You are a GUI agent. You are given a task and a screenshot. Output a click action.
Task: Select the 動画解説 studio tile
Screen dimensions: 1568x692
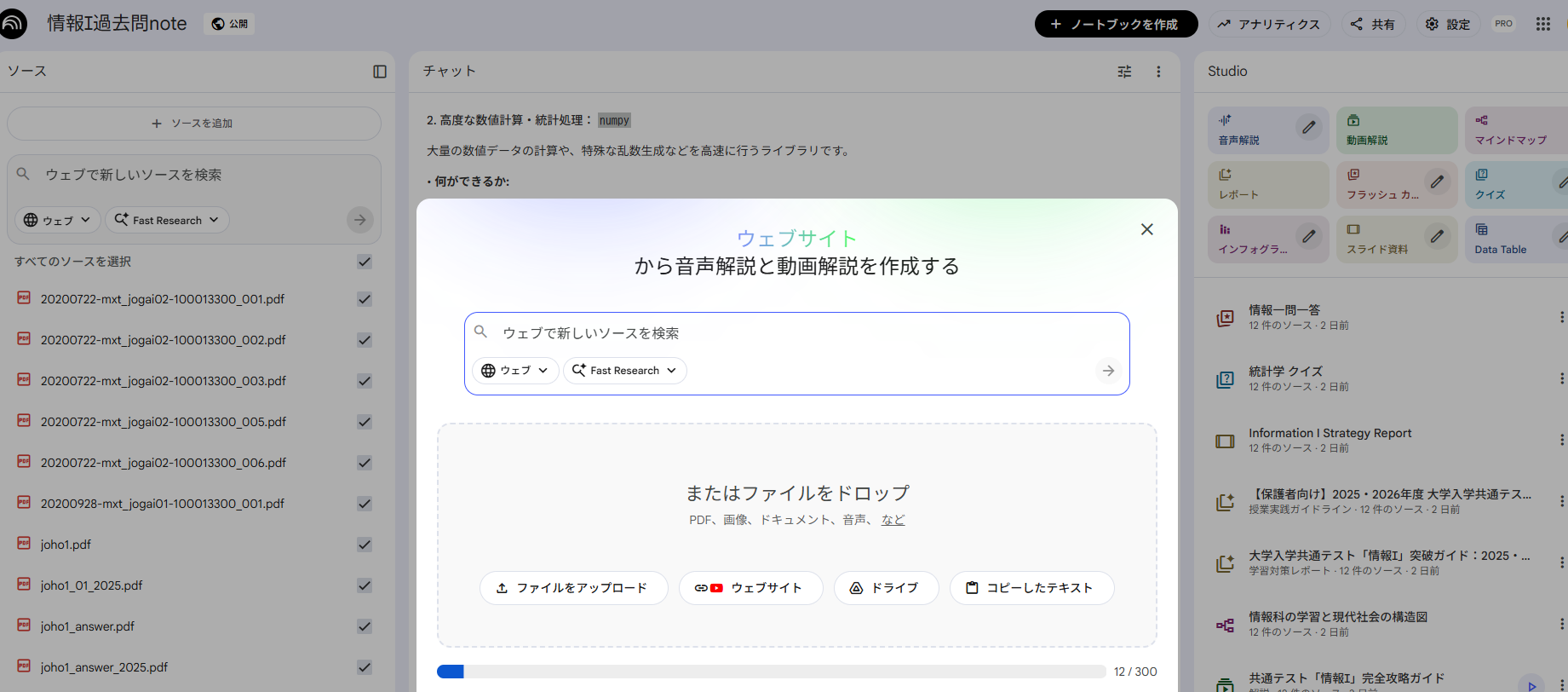point(1397,130)
